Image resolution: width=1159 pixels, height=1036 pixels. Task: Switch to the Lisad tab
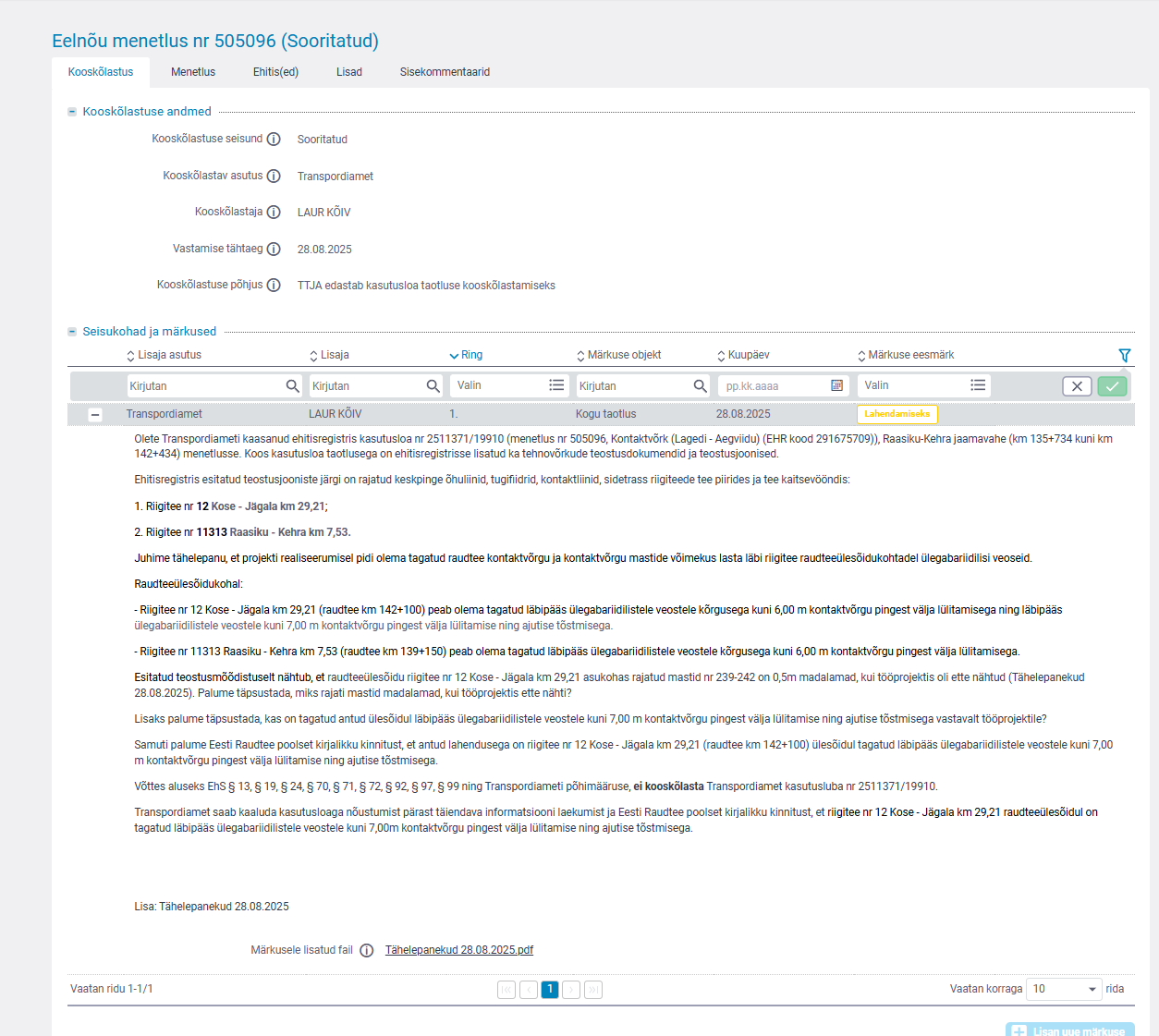point(349,72)
